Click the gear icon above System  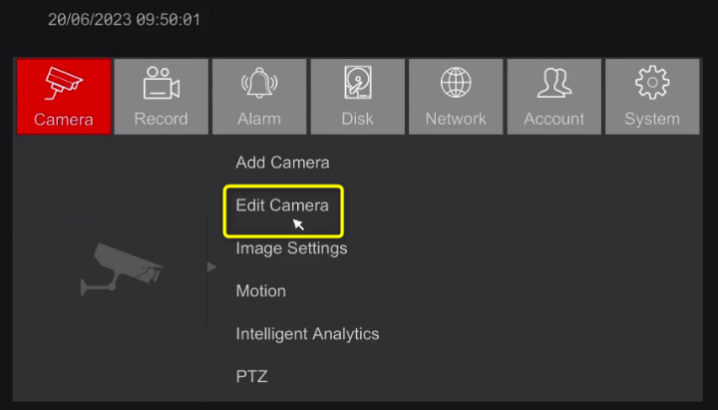click(651, 84)
